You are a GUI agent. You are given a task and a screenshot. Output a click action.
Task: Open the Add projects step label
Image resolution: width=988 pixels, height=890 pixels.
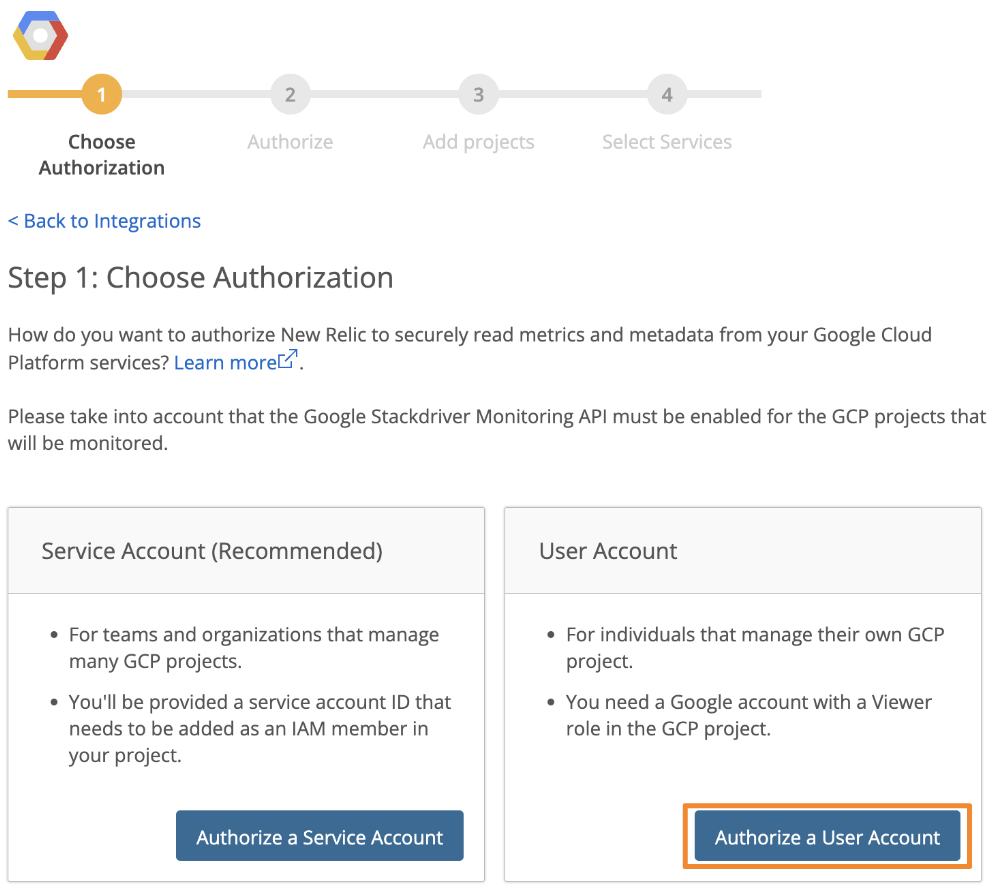click(x=478, y=142)
